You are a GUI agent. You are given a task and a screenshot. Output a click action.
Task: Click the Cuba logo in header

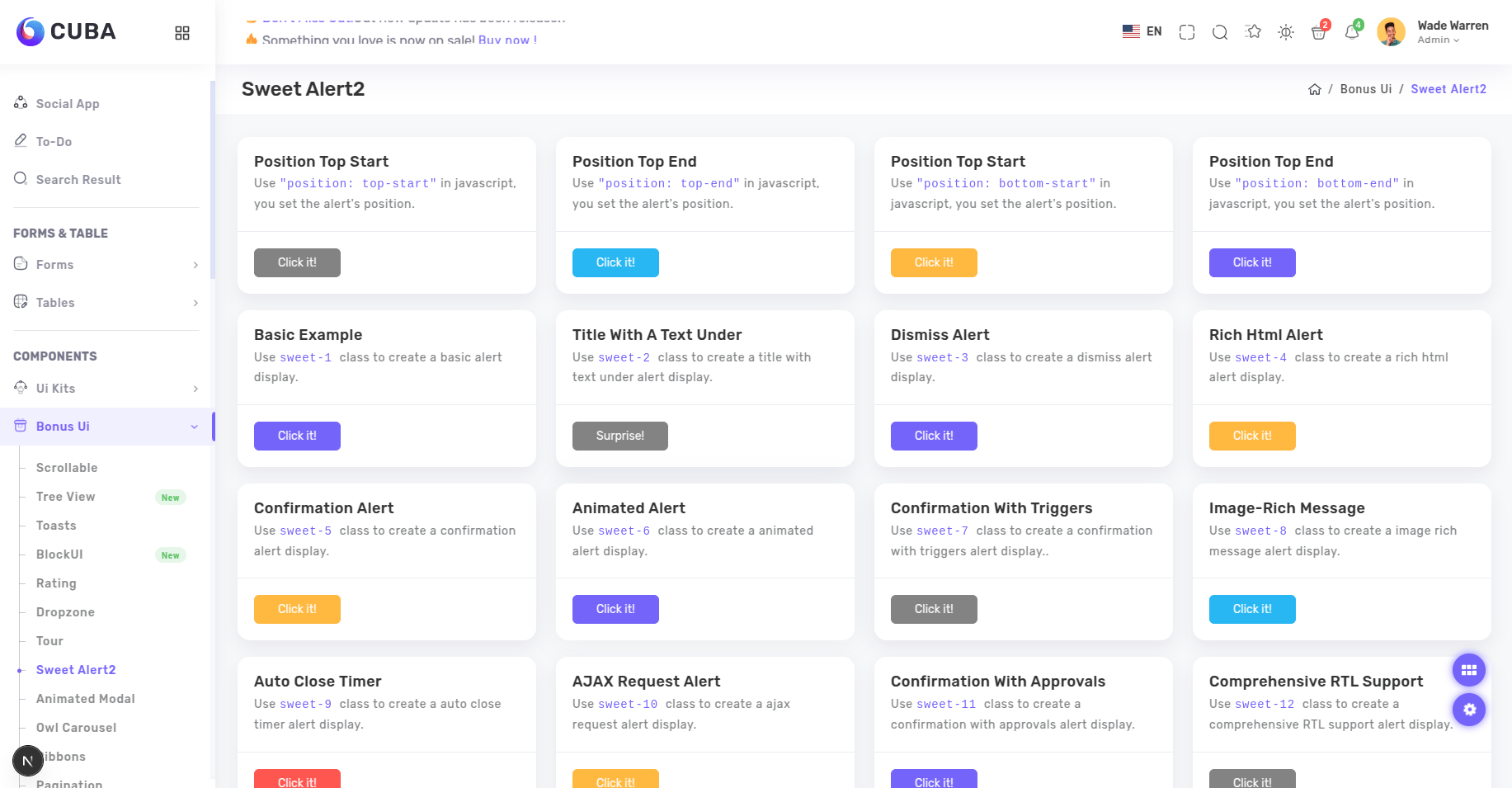click(66, 31)
